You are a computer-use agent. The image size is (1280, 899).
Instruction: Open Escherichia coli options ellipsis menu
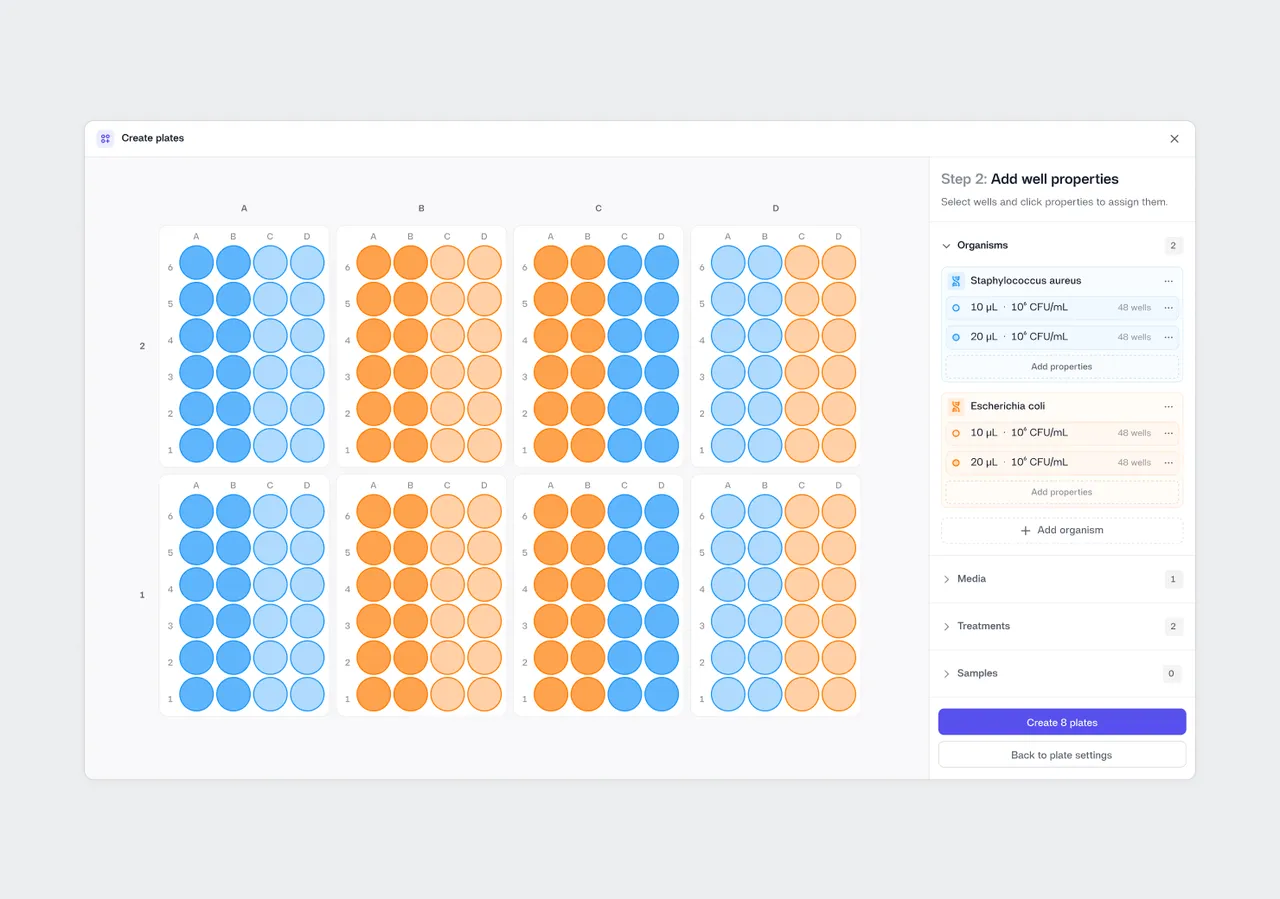point(1168,407)
